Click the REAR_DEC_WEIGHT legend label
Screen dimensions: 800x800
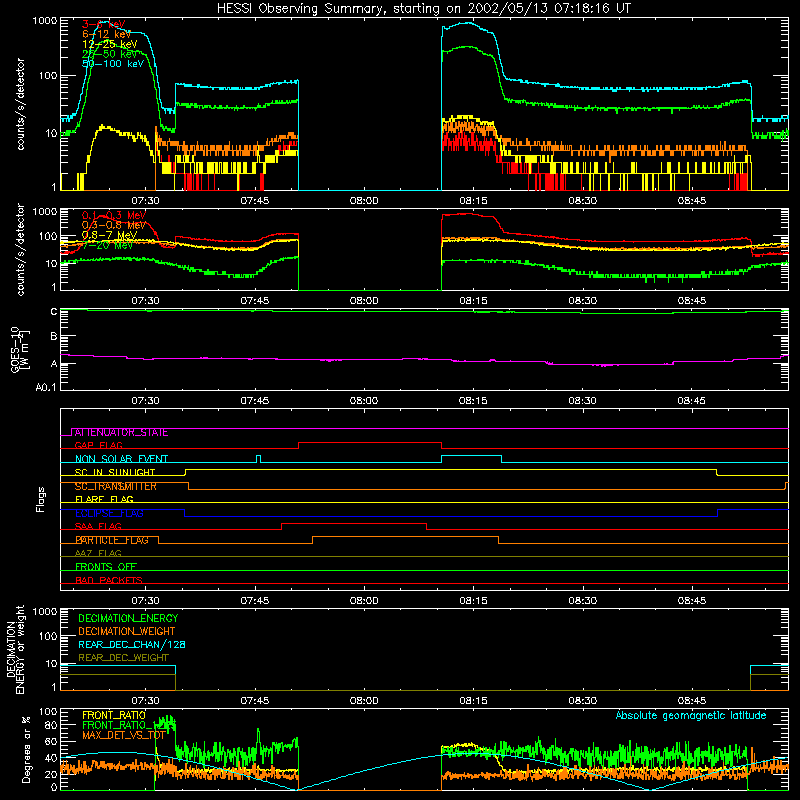(123, 658)
